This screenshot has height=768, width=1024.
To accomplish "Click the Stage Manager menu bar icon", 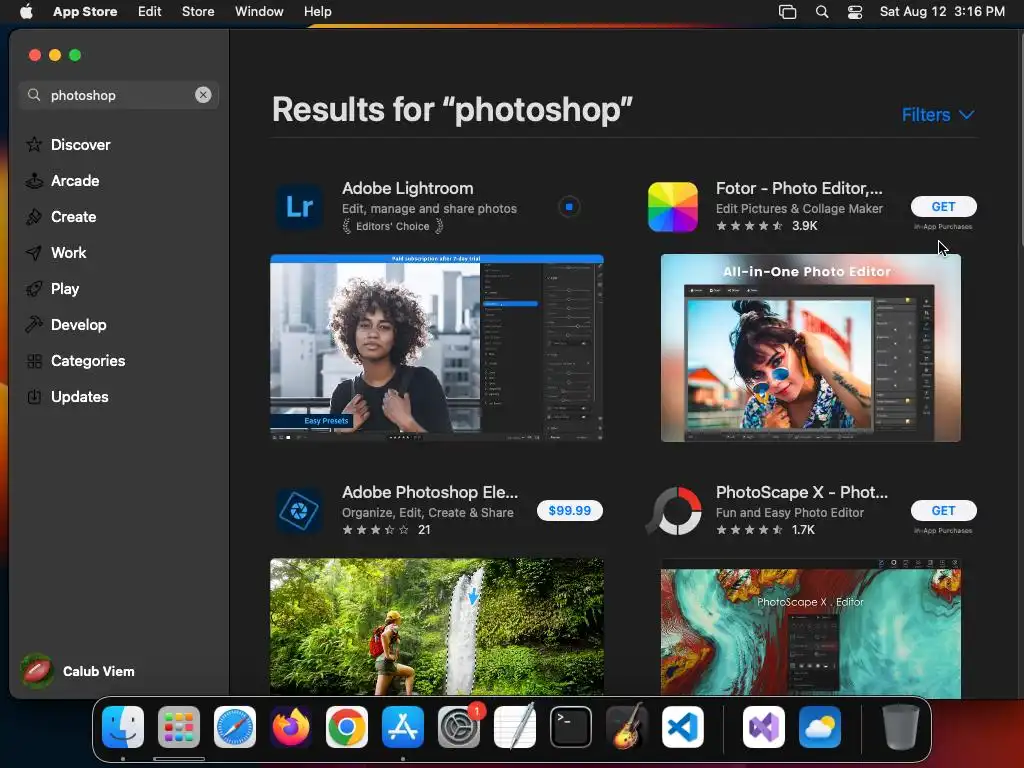I will click(788, 12).
